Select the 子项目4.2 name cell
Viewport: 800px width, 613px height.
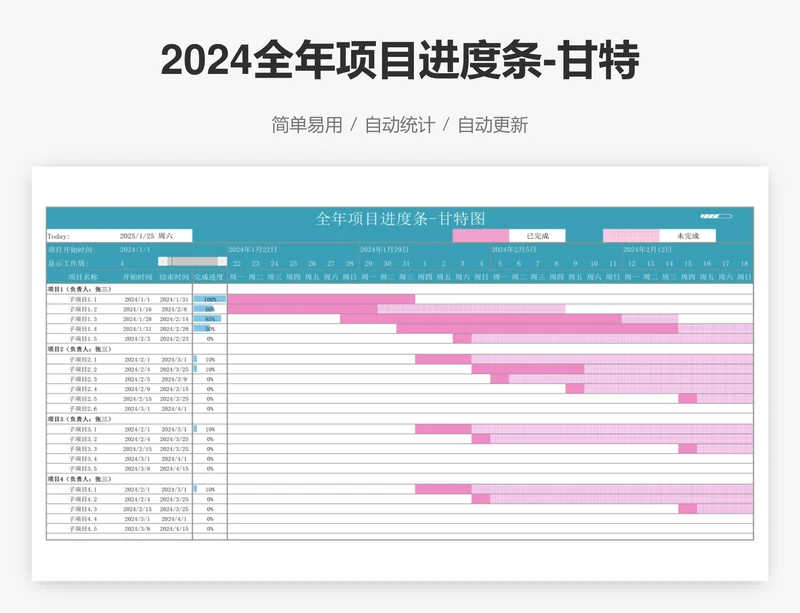[83, 499]
